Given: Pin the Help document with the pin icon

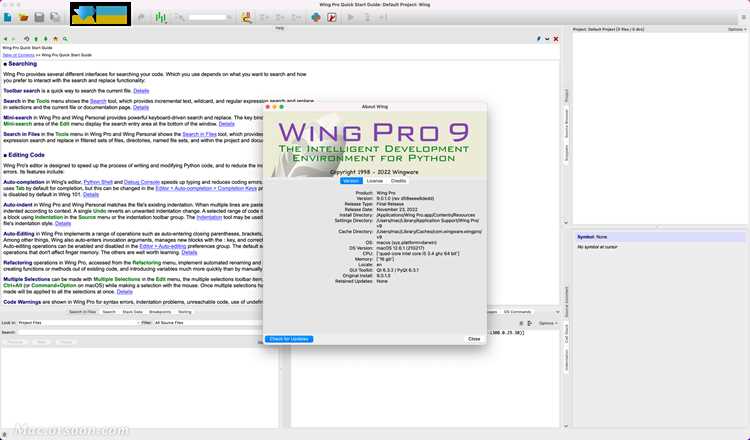Looking at the screenshot, I should [539, 39].
